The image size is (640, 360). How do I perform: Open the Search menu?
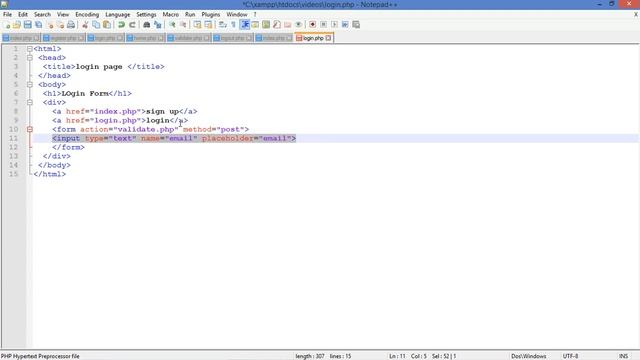click(x=42, y=14)
